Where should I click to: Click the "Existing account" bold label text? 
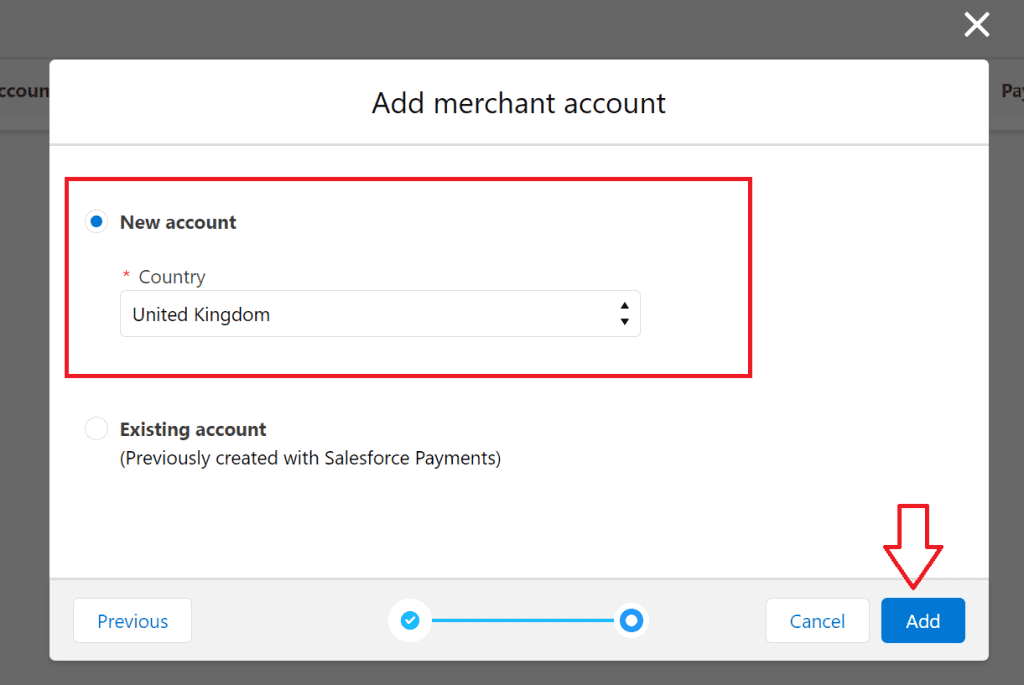(193, 429)
